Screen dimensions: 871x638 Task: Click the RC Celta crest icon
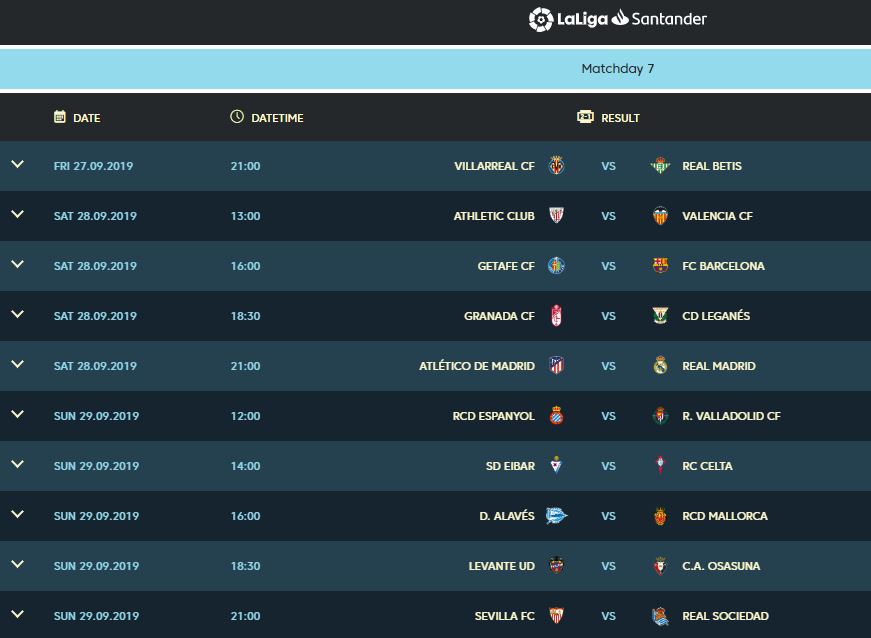tap(660, 465)
